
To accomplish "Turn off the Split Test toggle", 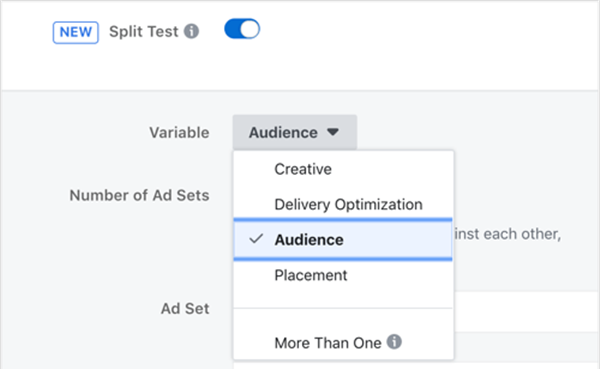I will [x=242, y=29].
